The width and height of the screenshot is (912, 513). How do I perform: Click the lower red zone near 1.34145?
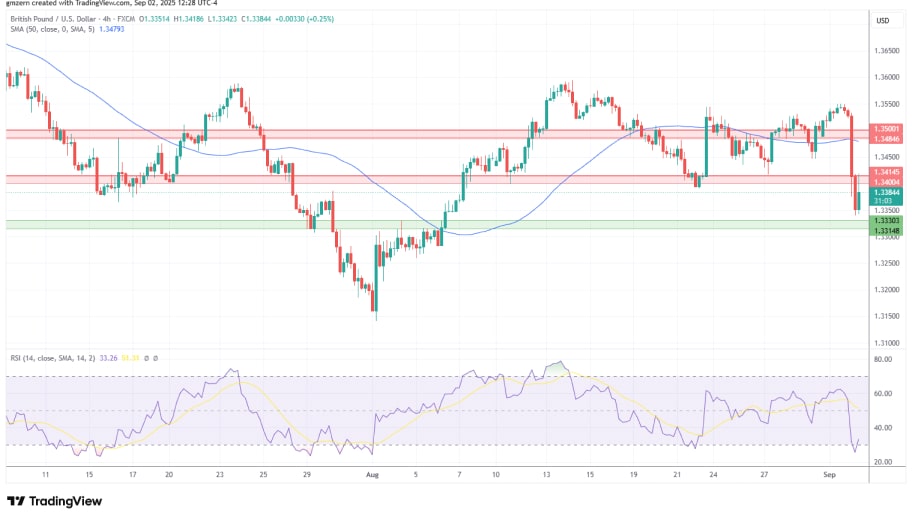pos(437,179)
